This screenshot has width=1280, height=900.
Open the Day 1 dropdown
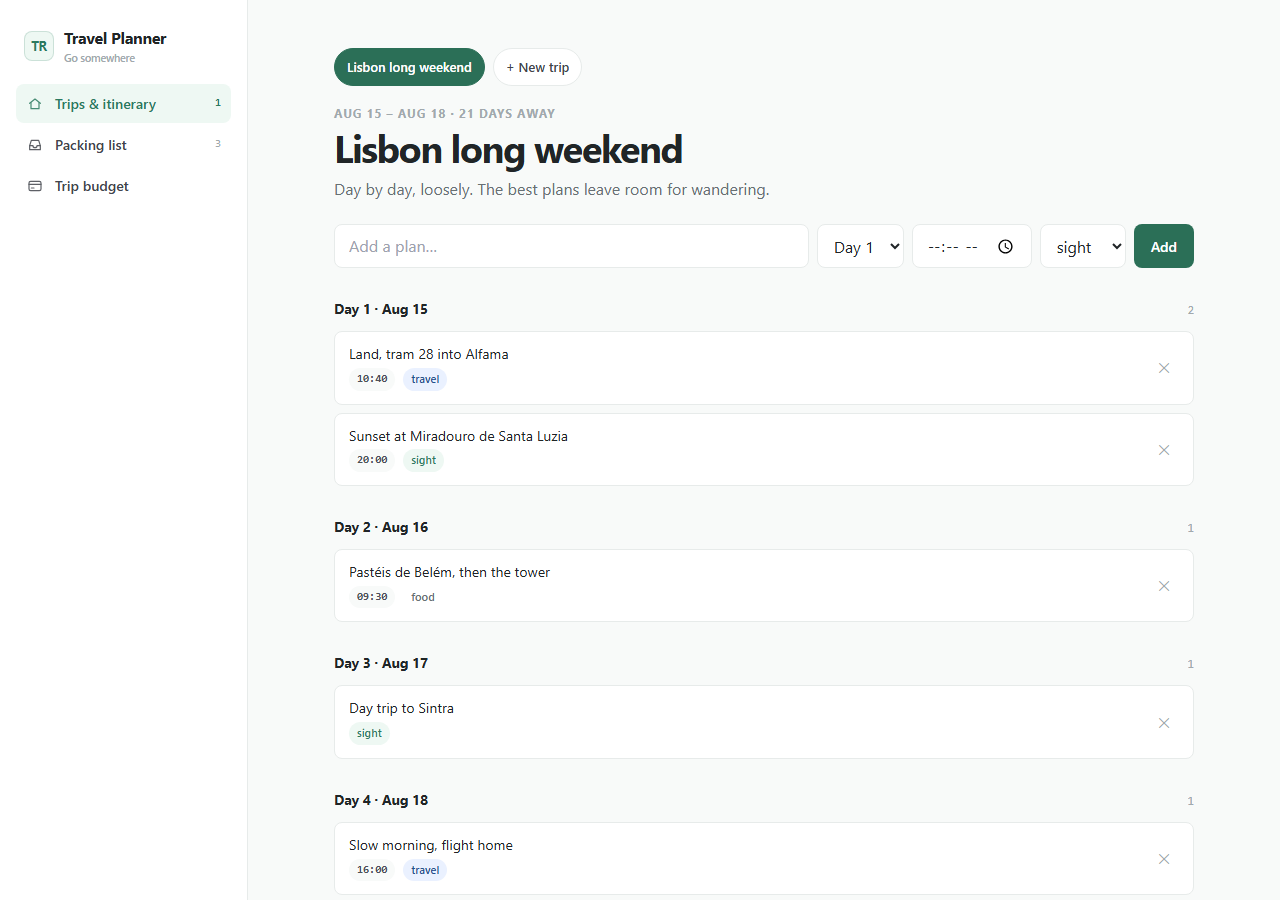pos(860,246)
